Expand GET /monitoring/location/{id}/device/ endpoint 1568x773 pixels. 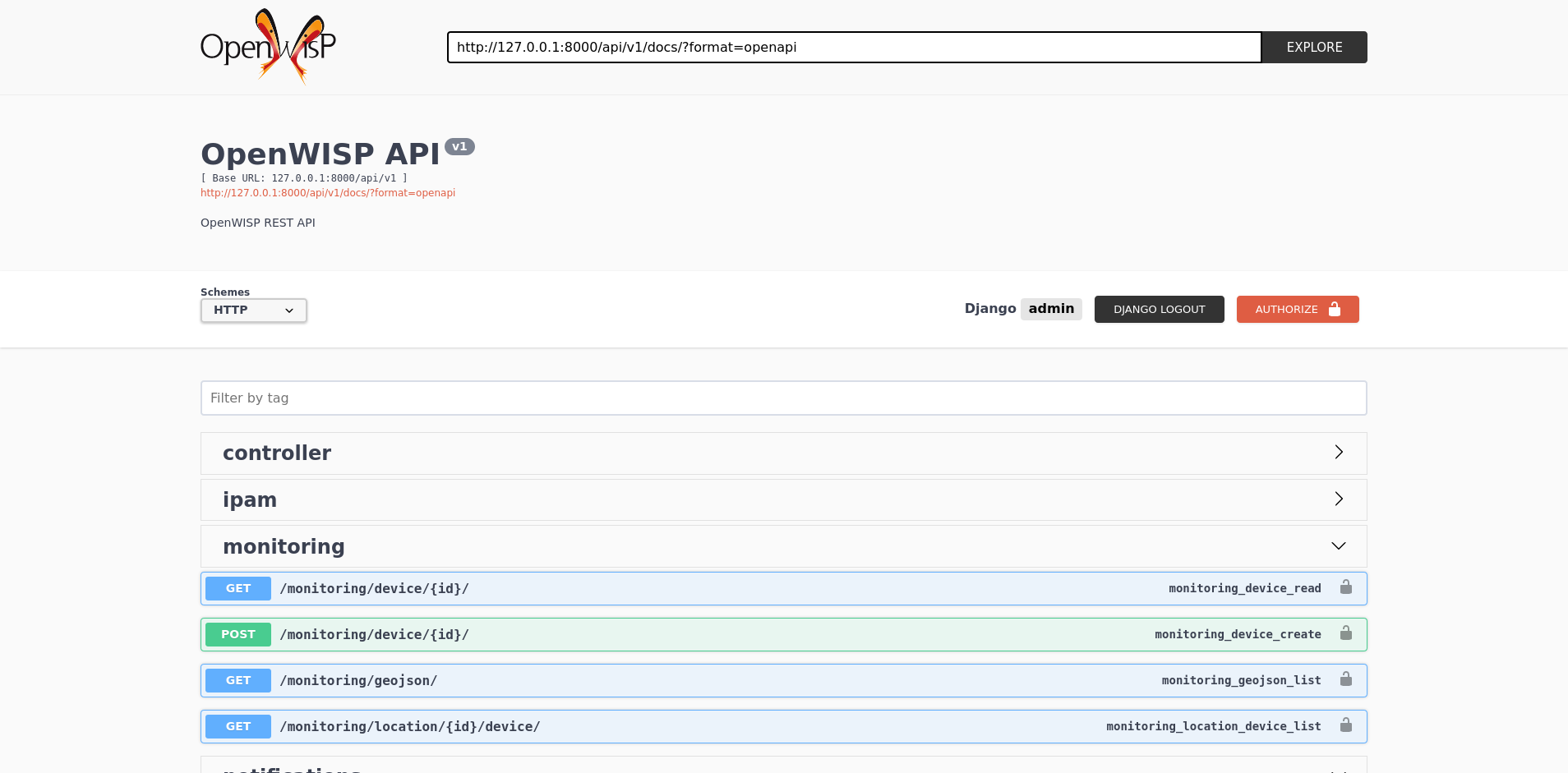point(410,727)
